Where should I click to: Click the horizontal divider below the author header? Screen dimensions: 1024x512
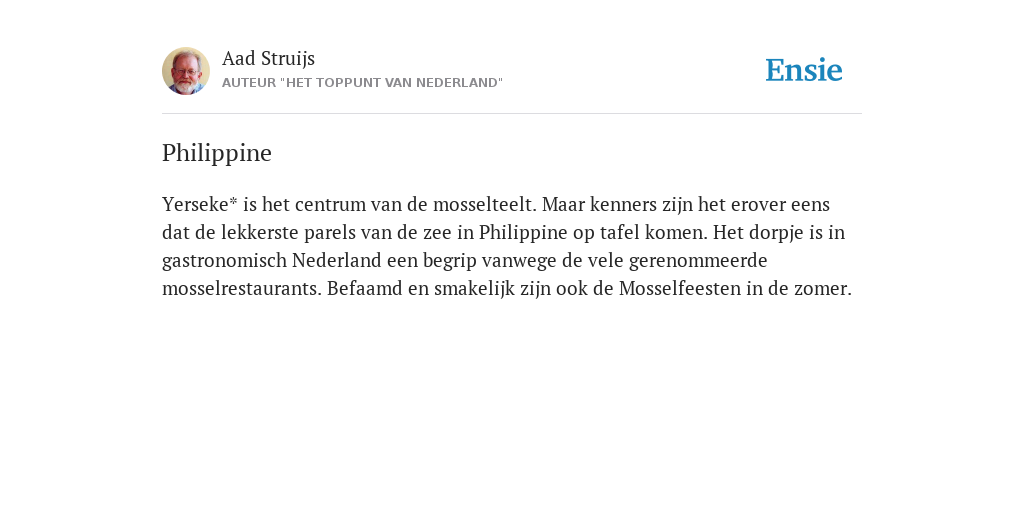pyautogui.click(x=512, y=114)
